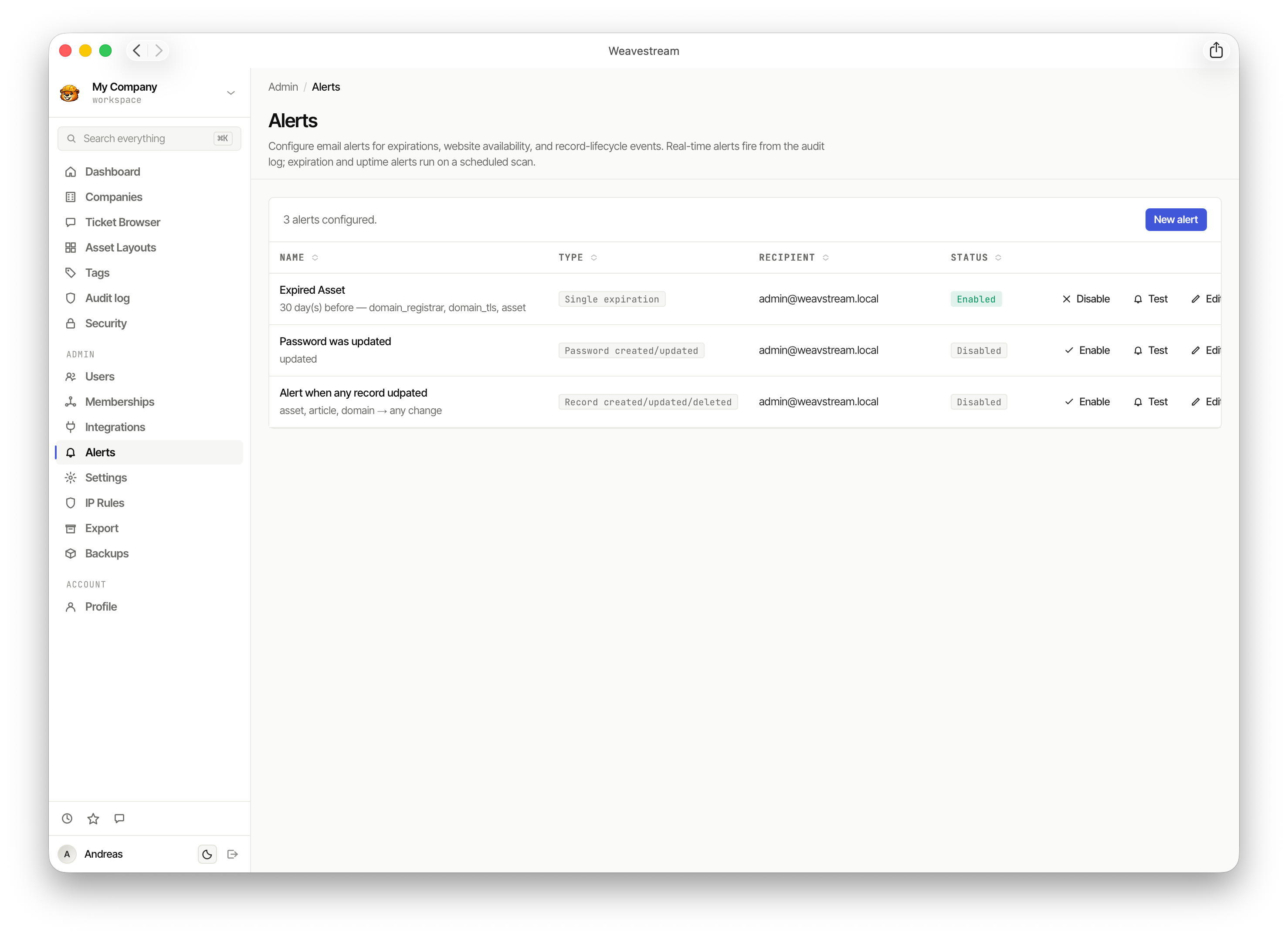
Task: Click the My Company beaver logo
Action: coord(70,92)
